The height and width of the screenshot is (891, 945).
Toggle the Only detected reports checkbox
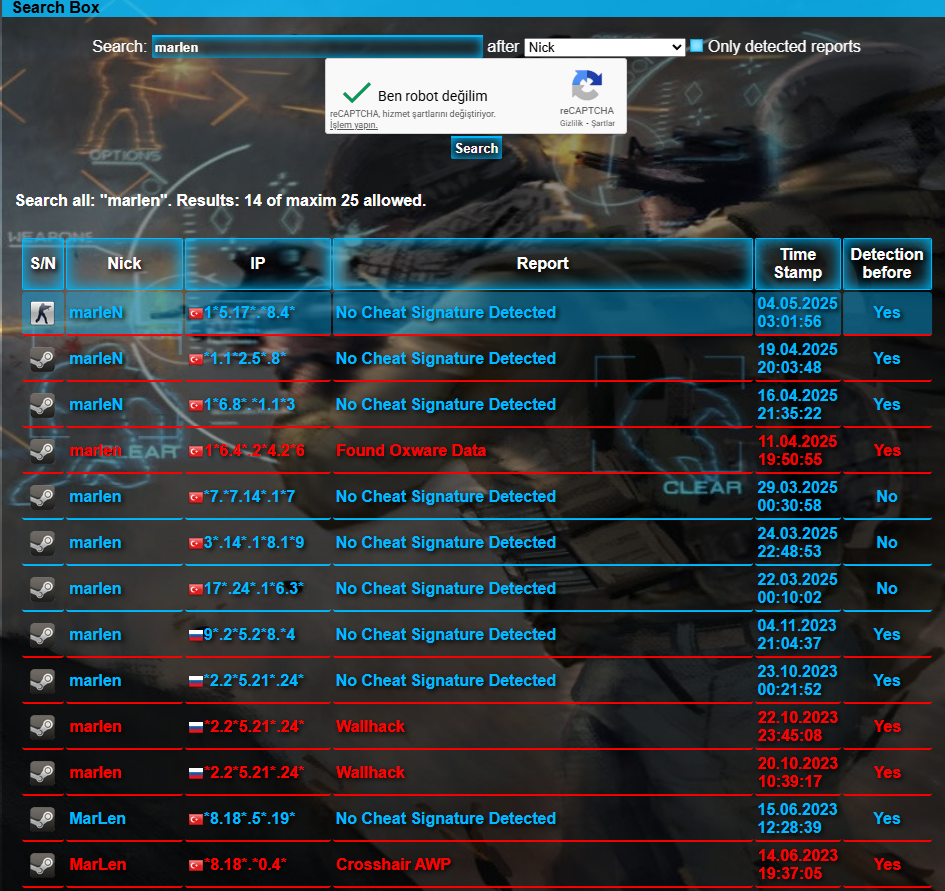(x=696, y=46)
